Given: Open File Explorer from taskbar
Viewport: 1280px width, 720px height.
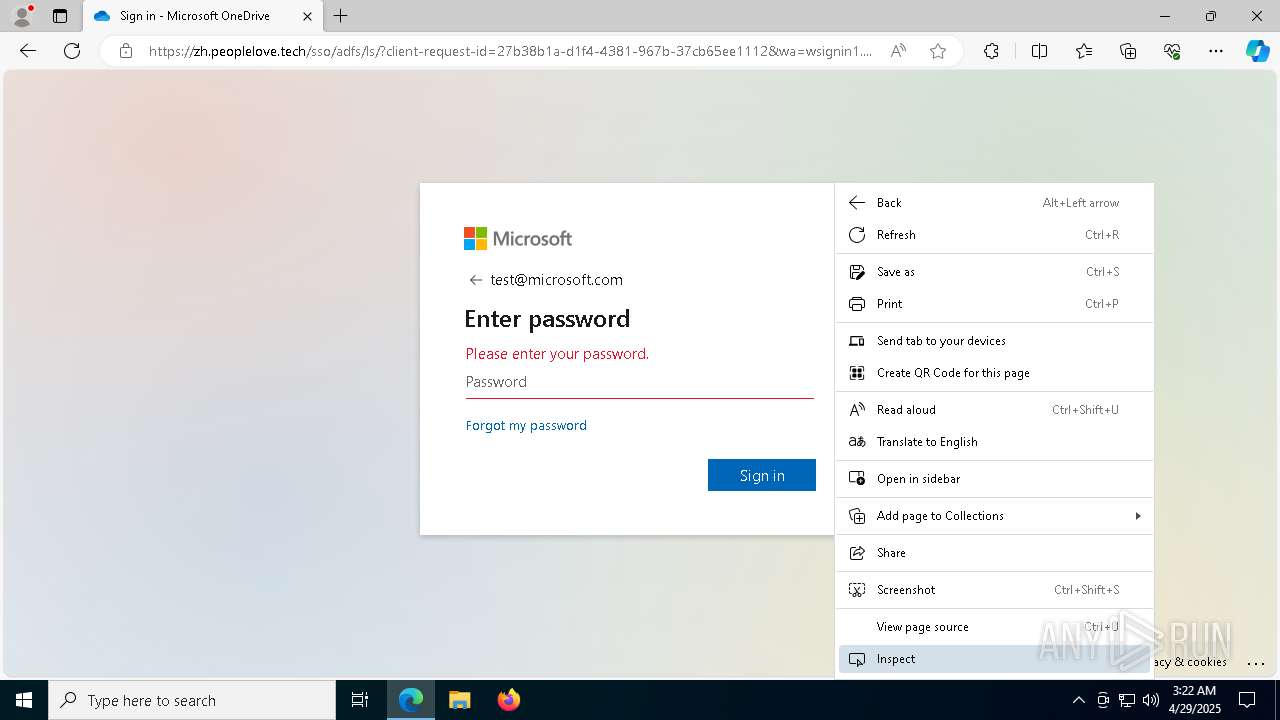Looking at the screenshot, I should tap(459, 700).
